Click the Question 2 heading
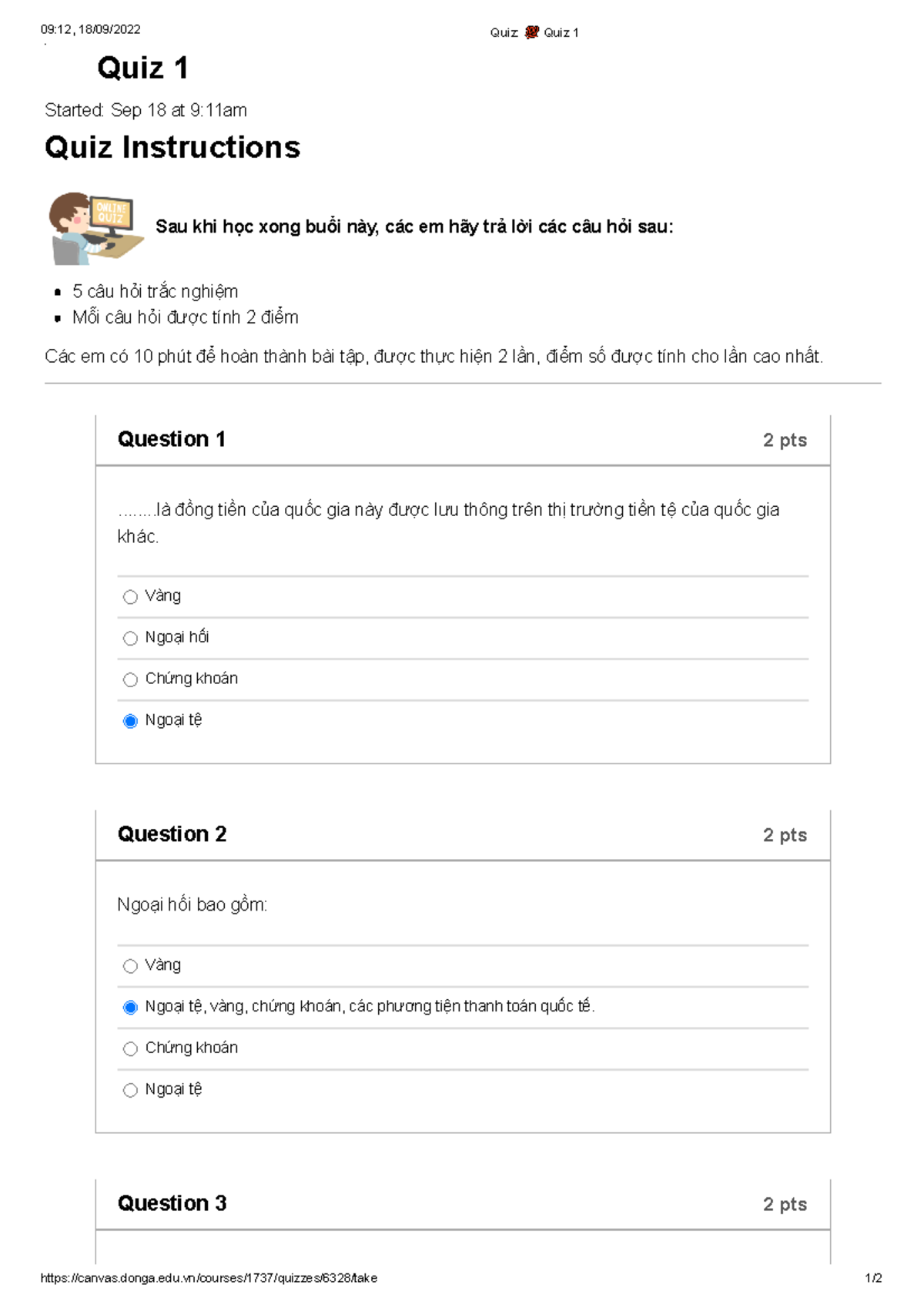This screenshot has width=924, height=1308. 172,834
